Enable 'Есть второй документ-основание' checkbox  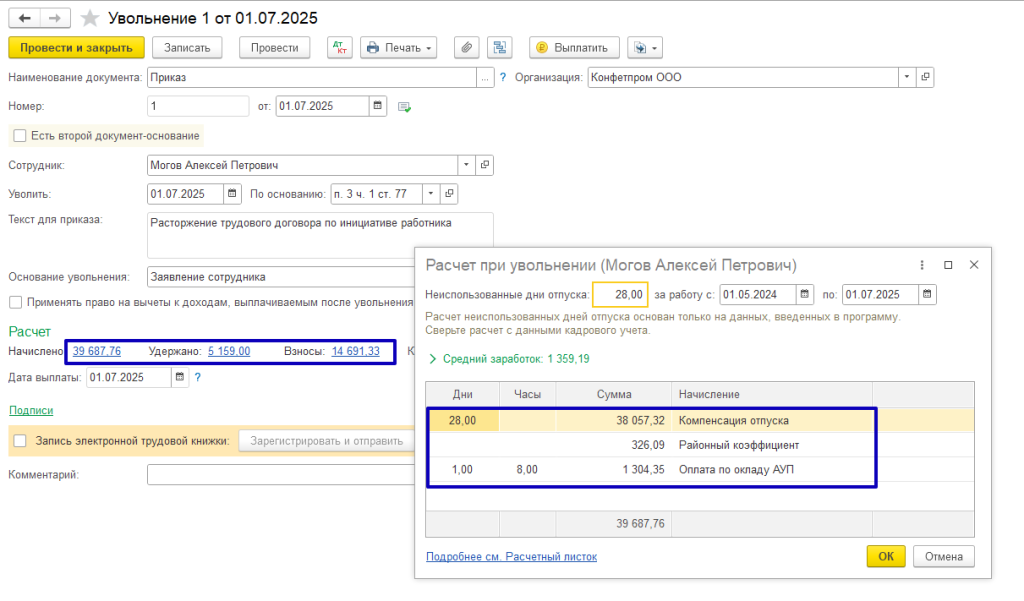pyautogui.click(x=18, y=136)
